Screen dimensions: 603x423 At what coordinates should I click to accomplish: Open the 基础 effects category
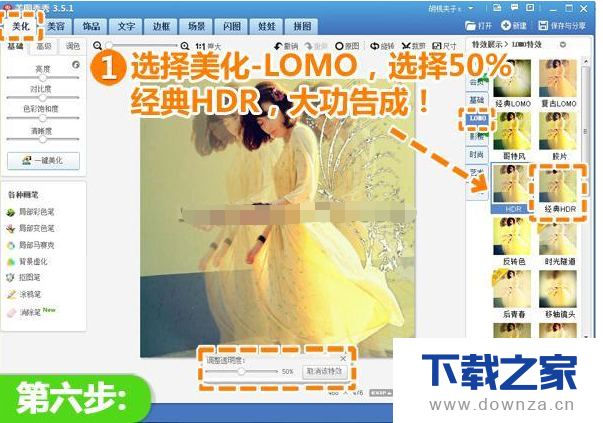(x=477, y=100)
